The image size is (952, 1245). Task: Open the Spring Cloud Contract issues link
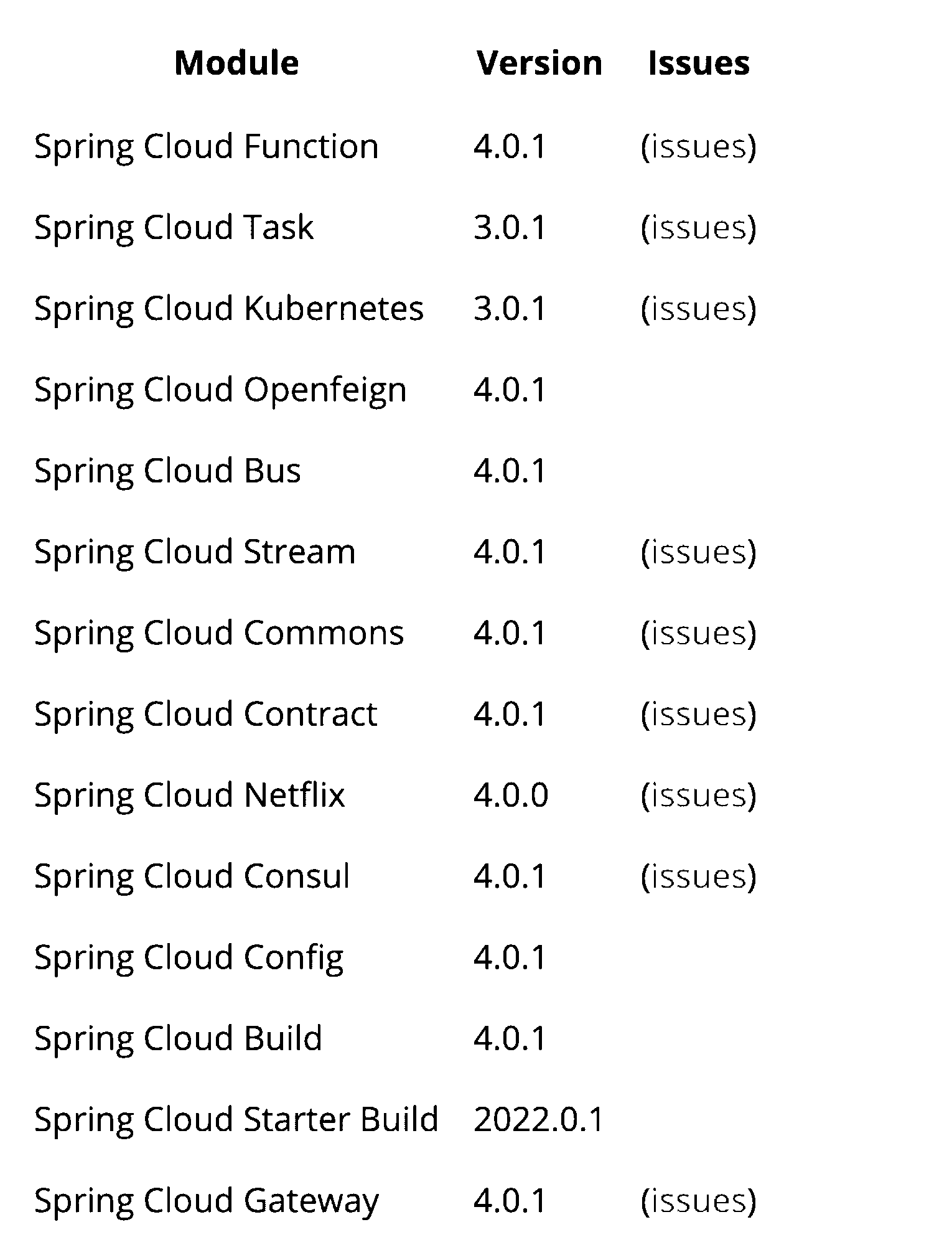[699, 714]
